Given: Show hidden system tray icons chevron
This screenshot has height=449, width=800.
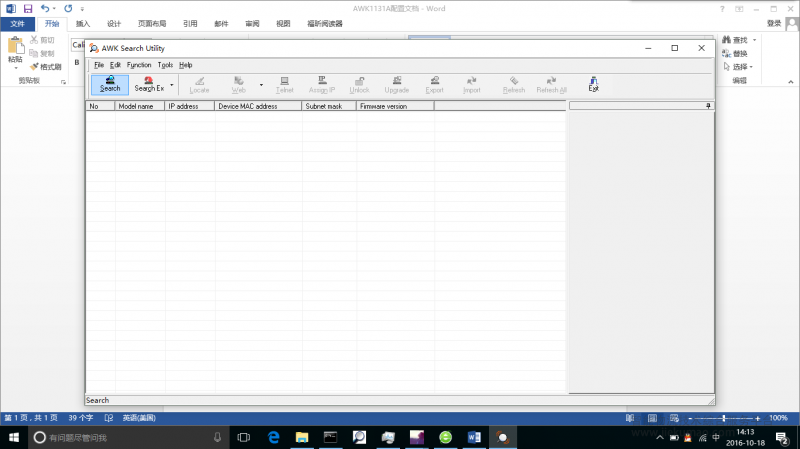Looking at the screenshot, I should (x=660, y=437).
